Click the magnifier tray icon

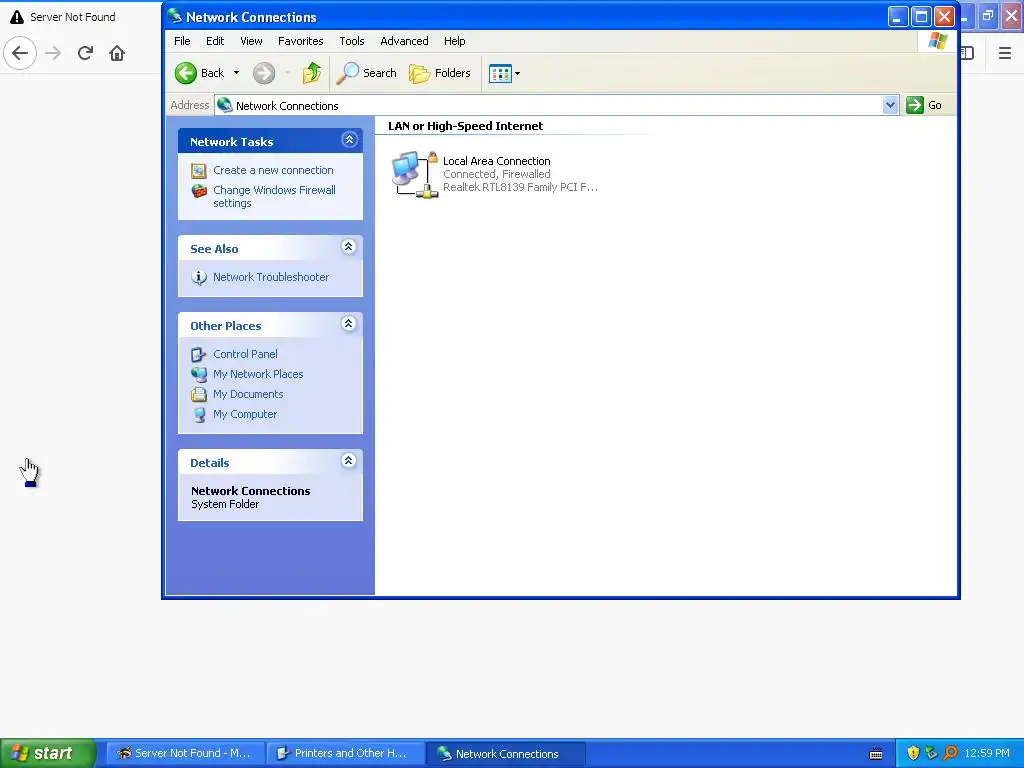click(x=950, y=753)
